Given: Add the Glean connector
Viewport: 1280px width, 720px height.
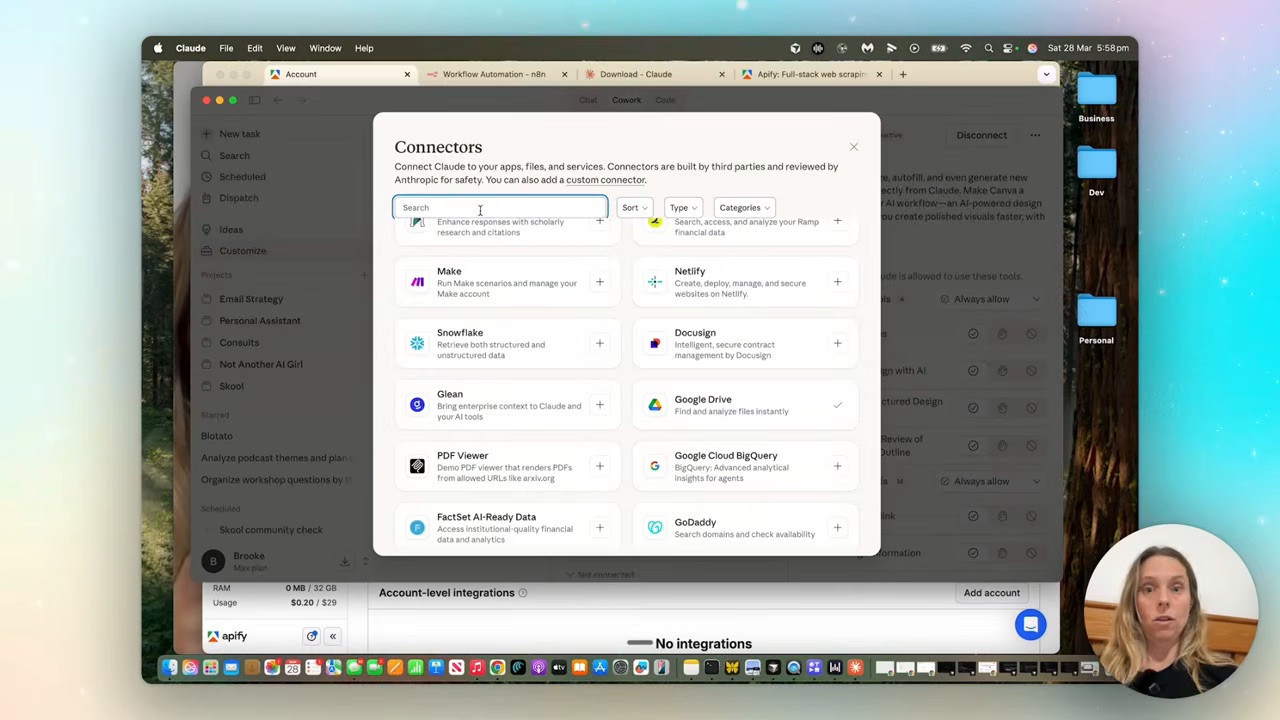Looking at the screenshot, I should click(600, 405).
